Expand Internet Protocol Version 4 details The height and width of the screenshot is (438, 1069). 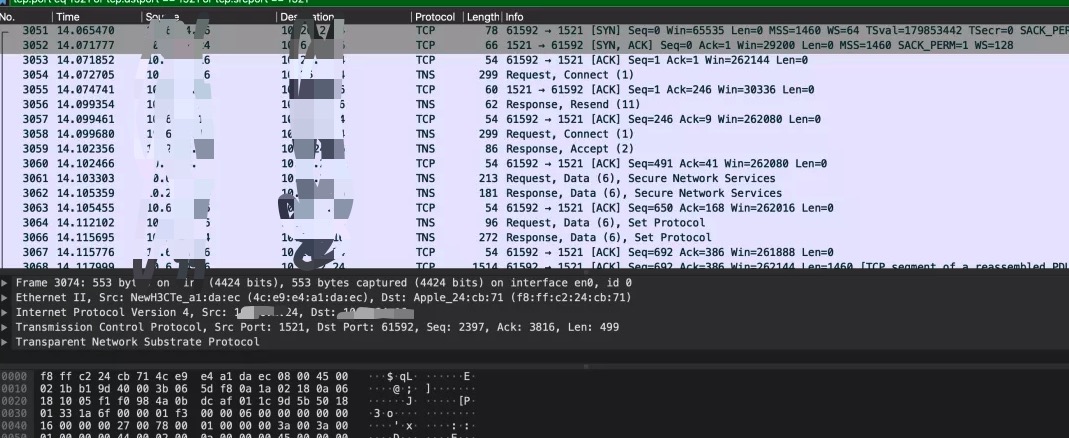[6, 313]
